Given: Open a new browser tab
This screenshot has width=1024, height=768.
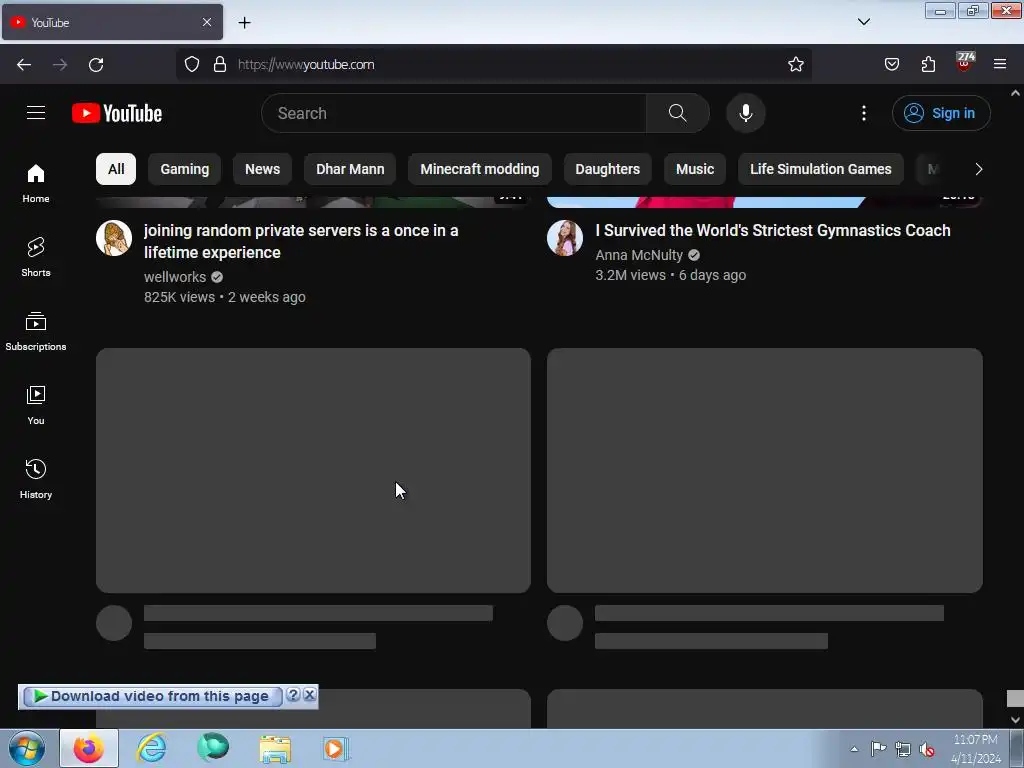Looking at the screenshot, I should [x=244, y=23].
